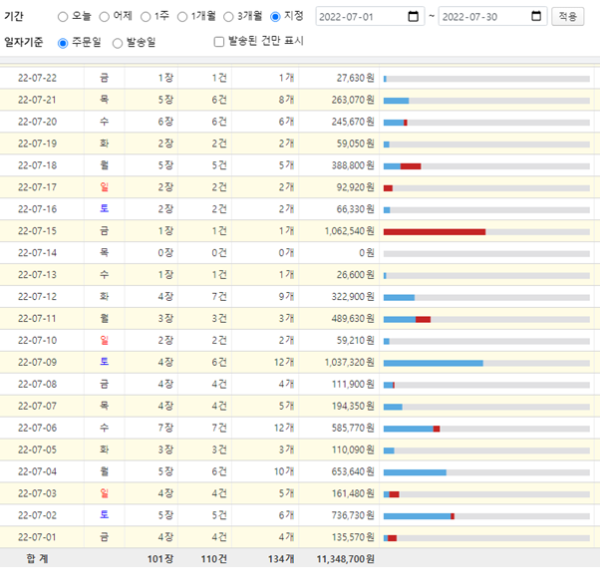The height and width of the screenshot is (572, 600).
Task: Select the 어제 period radio button
Action: point(104,17)
